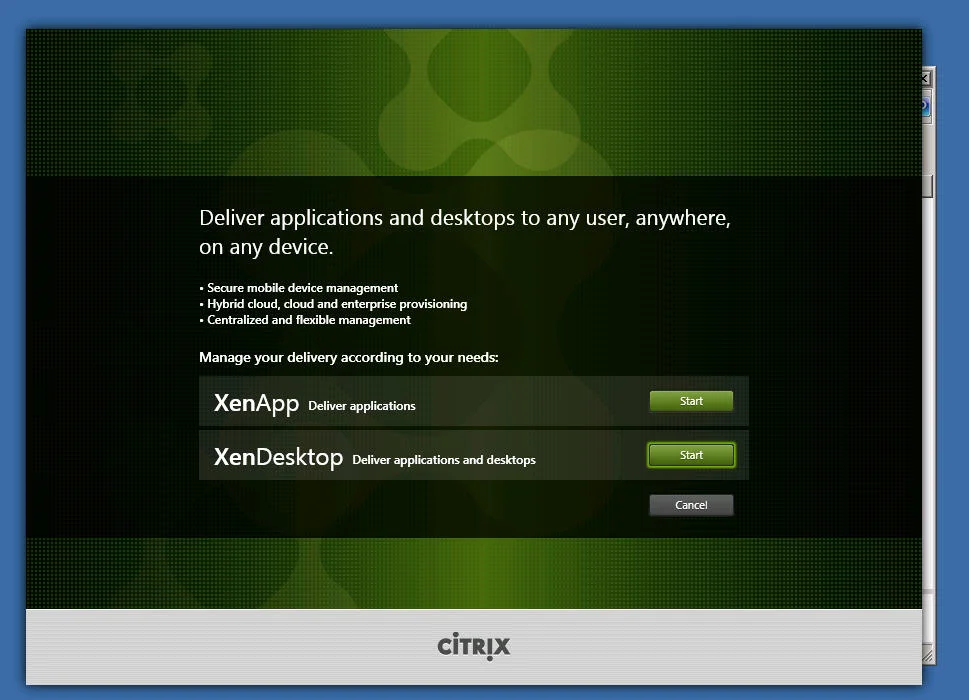Click the XenApp product title
The width and height of the screenshot is (969, 700).
(x=256, y=403)
